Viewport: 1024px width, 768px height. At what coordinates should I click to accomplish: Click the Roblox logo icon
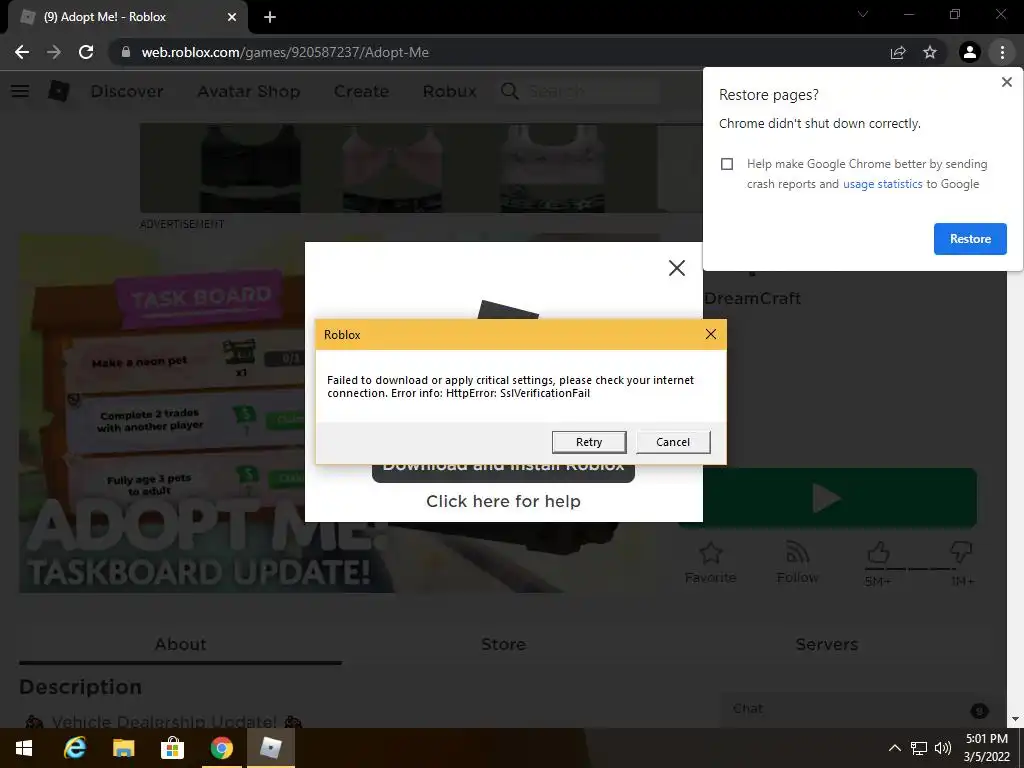pos(59,91)
